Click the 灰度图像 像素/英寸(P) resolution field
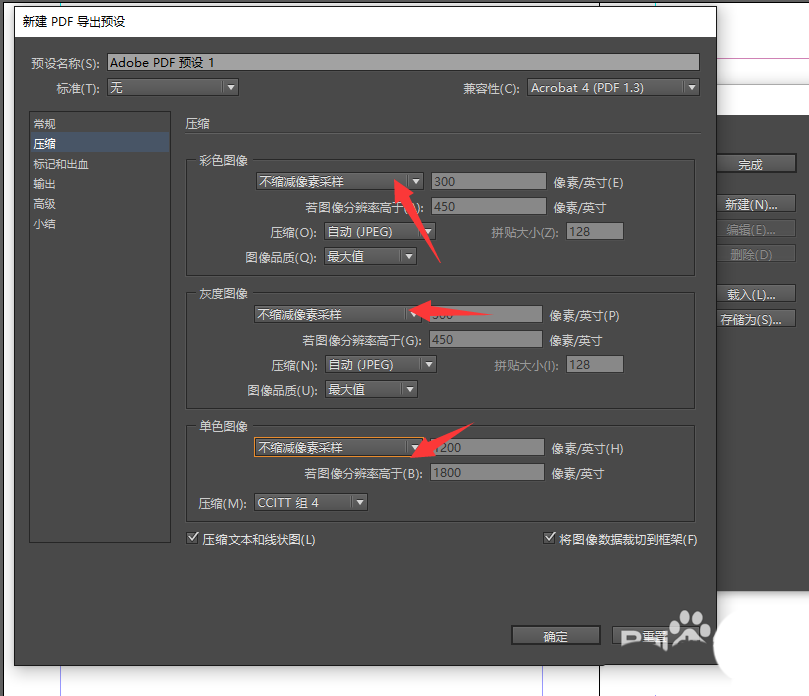809x696 pixels. point(486,315)
